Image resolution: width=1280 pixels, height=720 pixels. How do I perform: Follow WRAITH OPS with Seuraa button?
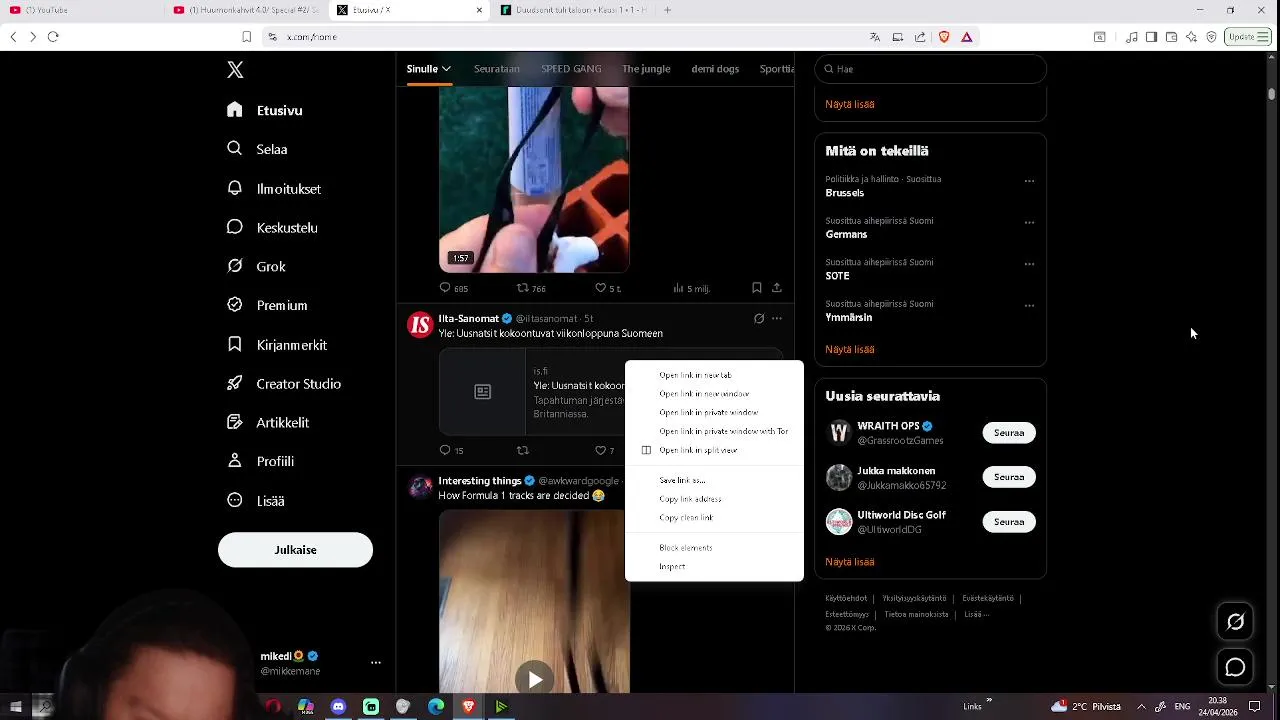point(1009,433)
